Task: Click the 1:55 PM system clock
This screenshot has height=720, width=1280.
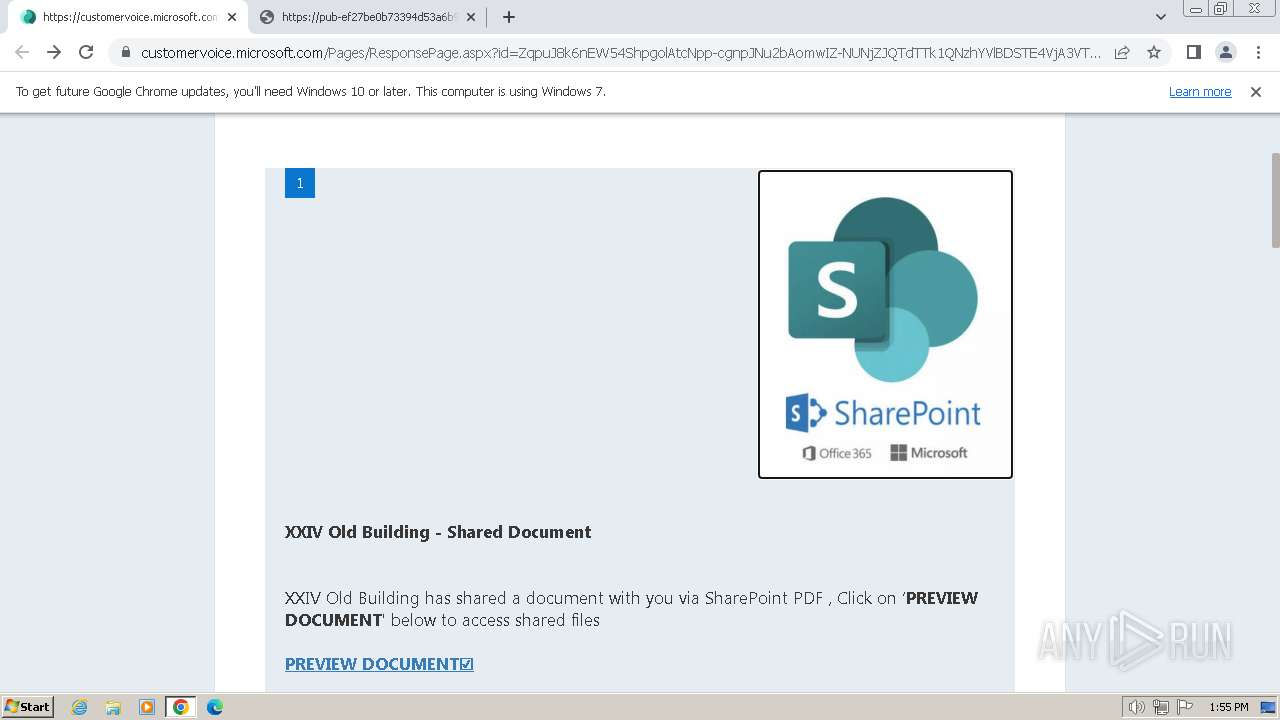Action: coord(1229,707)
